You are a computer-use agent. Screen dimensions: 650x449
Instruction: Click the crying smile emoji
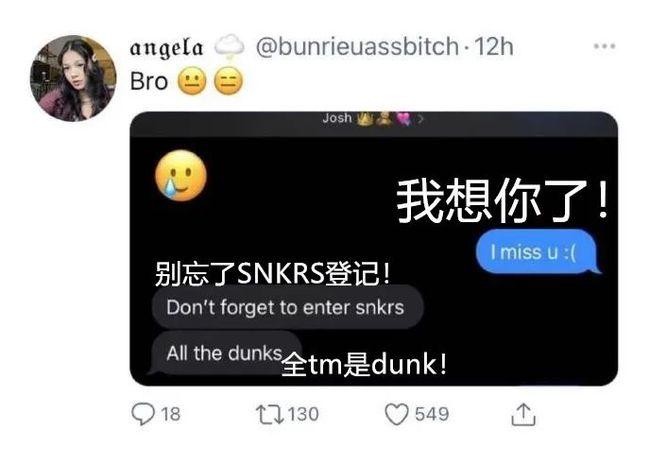pos(181,176)
